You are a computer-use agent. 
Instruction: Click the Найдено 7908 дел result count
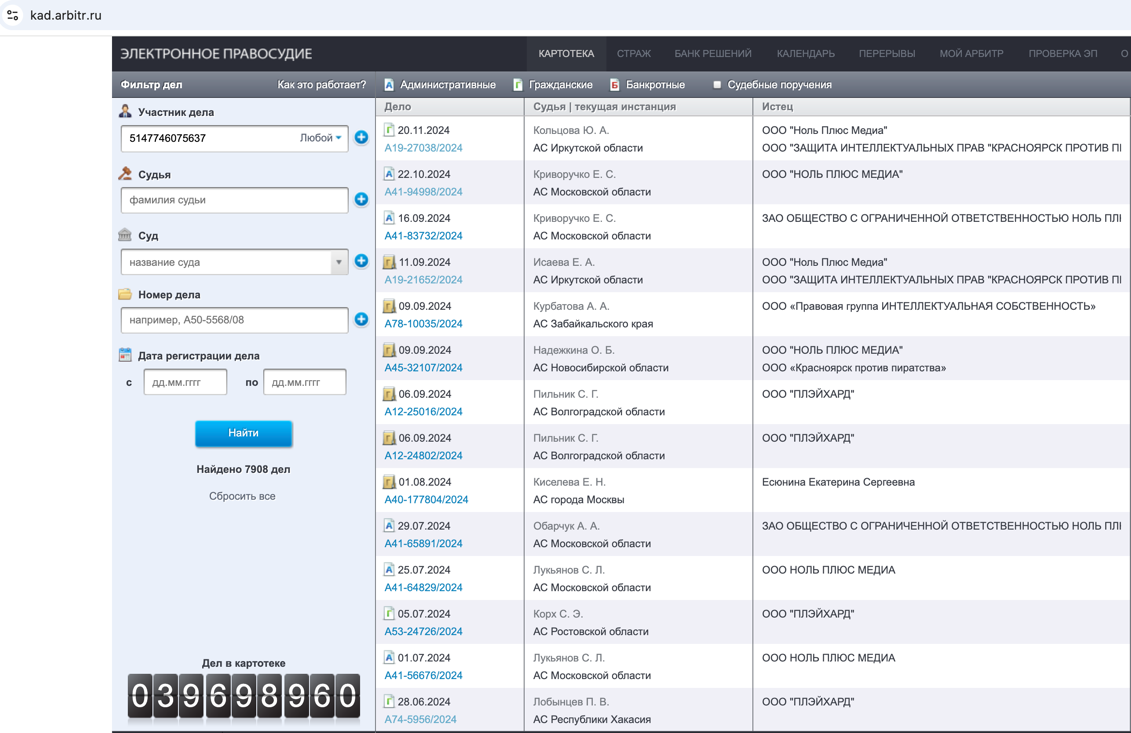[x=243, y=469]
